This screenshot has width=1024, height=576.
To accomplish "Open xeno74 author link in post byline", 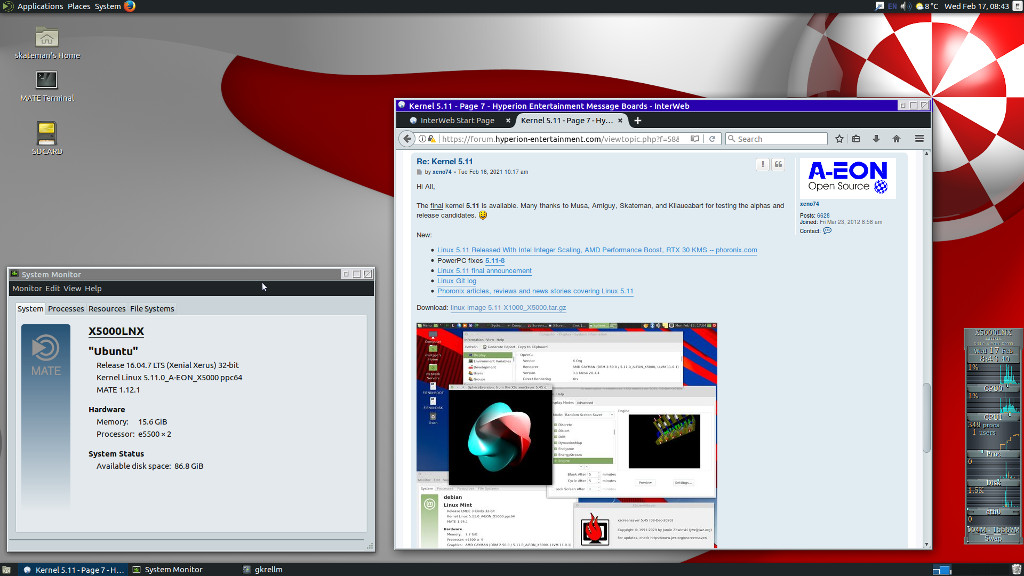I will tap(441, 172).
